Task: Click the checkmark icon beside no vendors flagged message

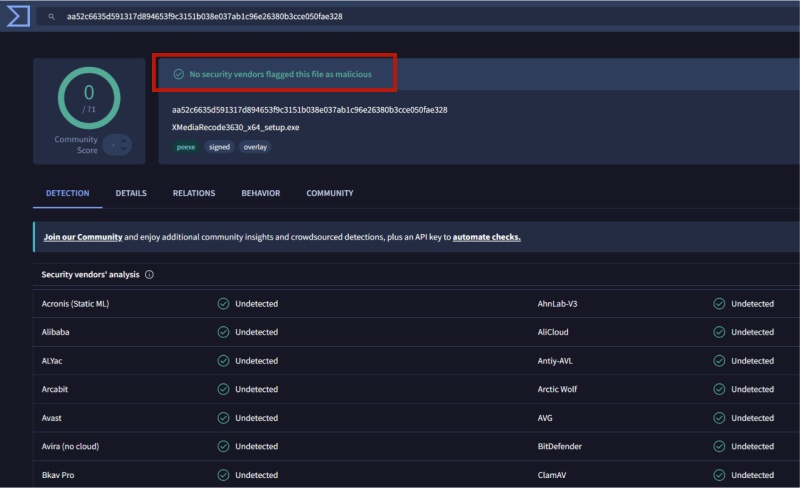Action: (179, 74)
